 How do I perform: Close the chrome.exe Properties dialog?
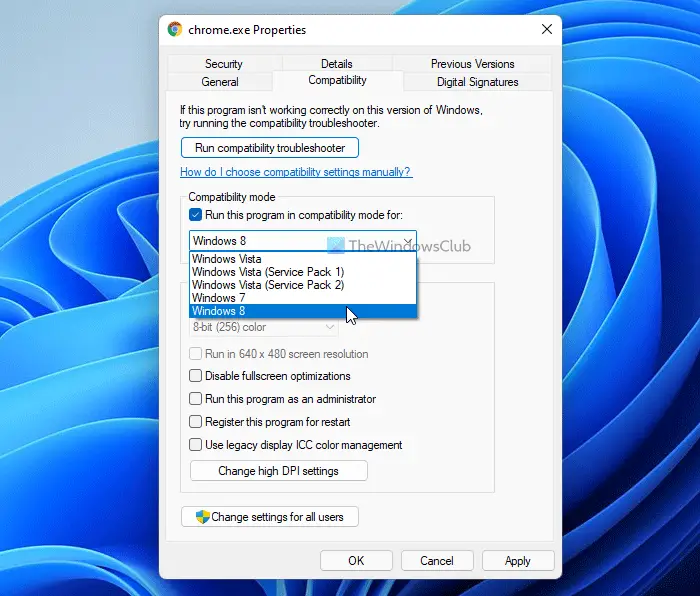pos(546,29)
